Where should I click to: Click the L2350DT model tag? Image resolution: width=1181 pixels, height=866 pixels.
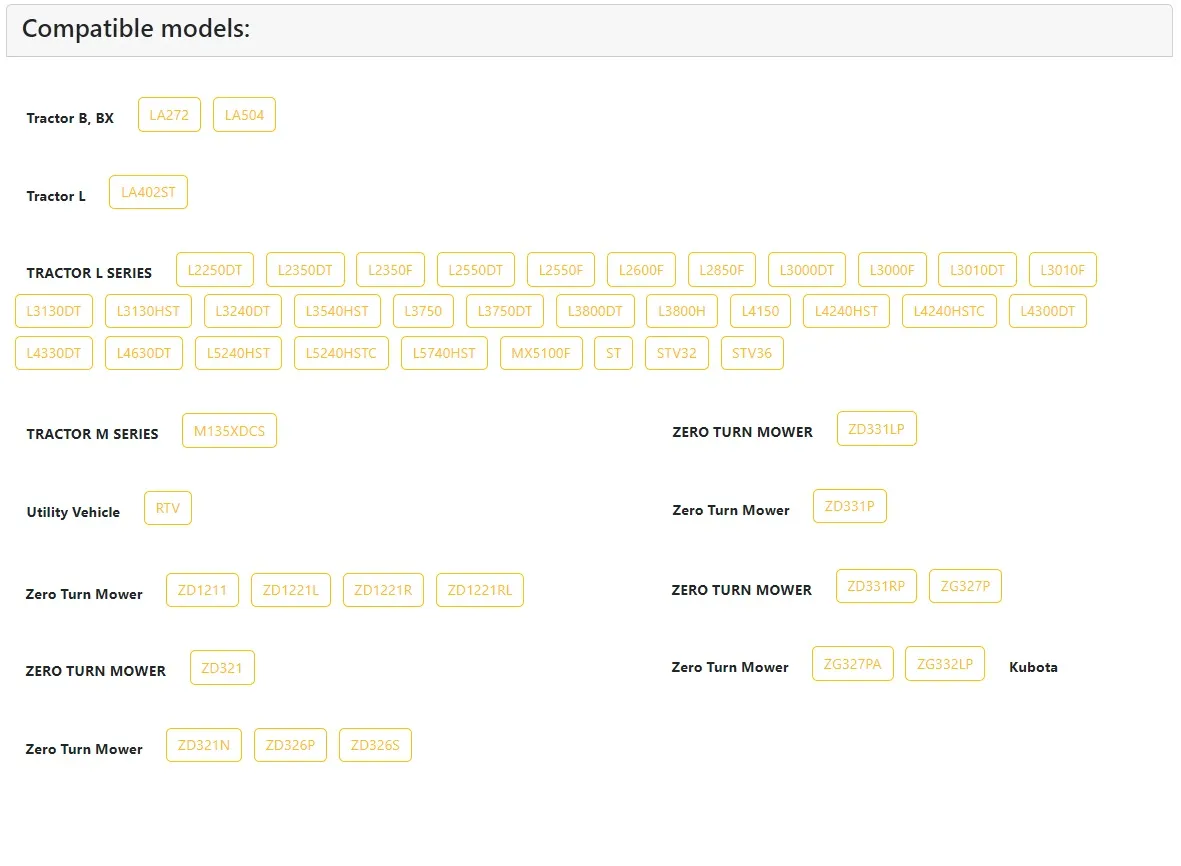pos(305,270)
